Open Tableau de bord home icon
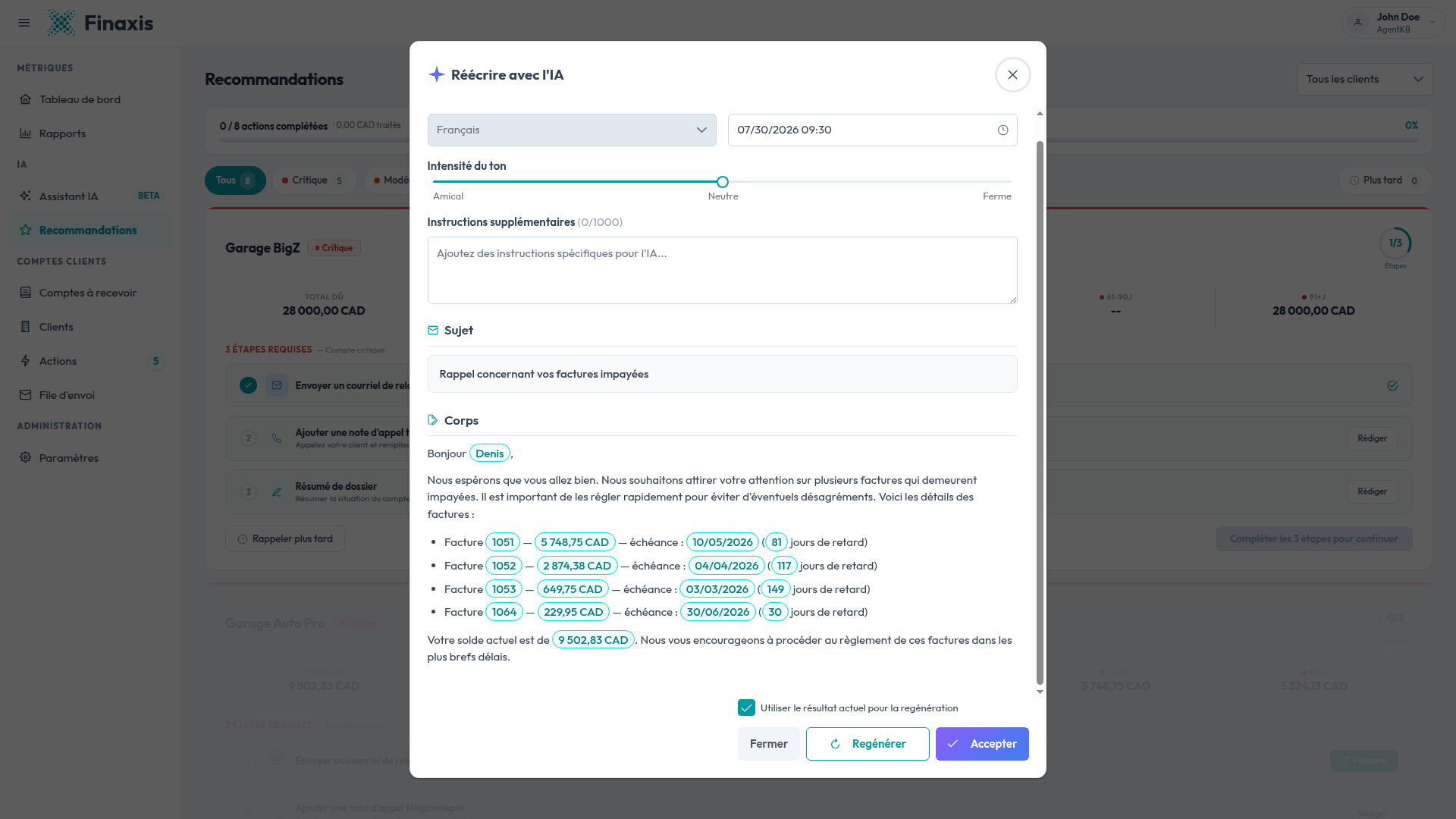Image resolution: width=1456 pixels, height=819 pixels. point(25,99)
